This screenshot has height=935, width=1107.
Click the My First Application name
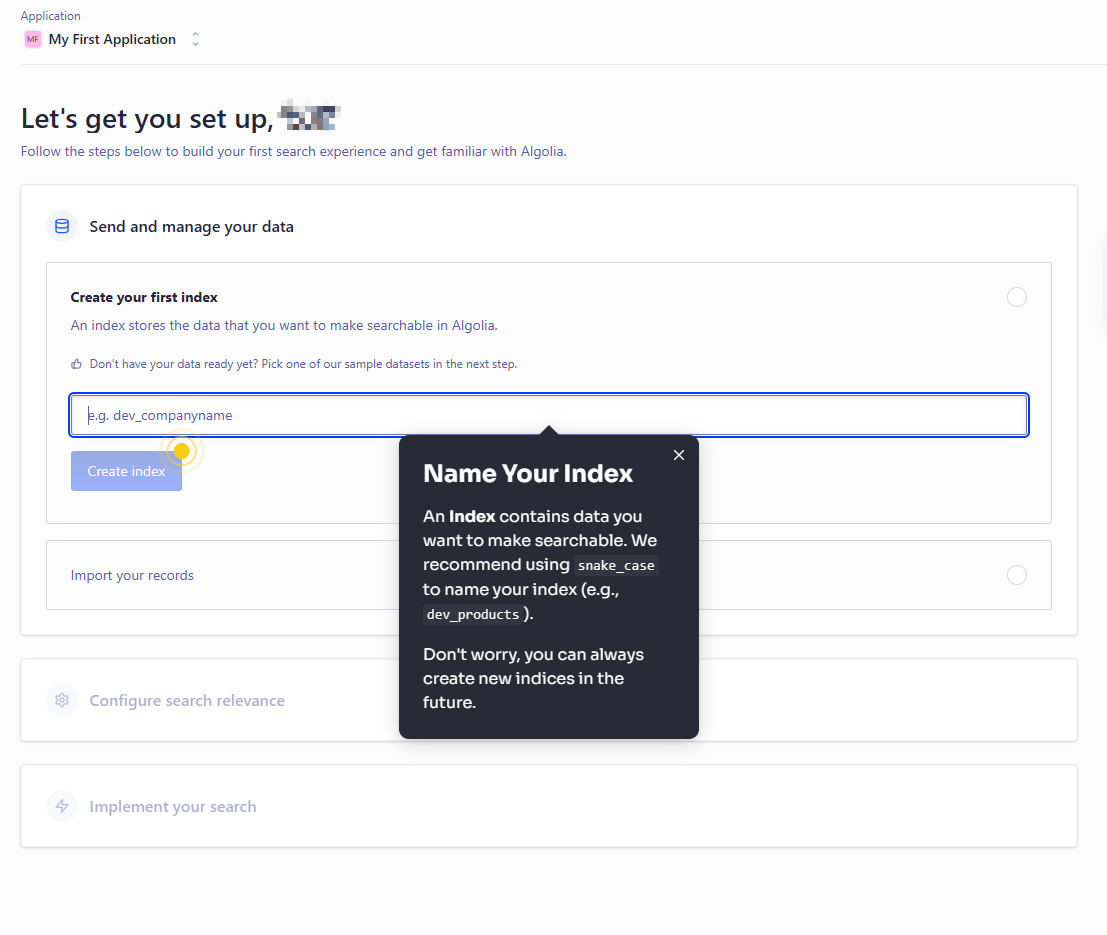pos(112,40)
